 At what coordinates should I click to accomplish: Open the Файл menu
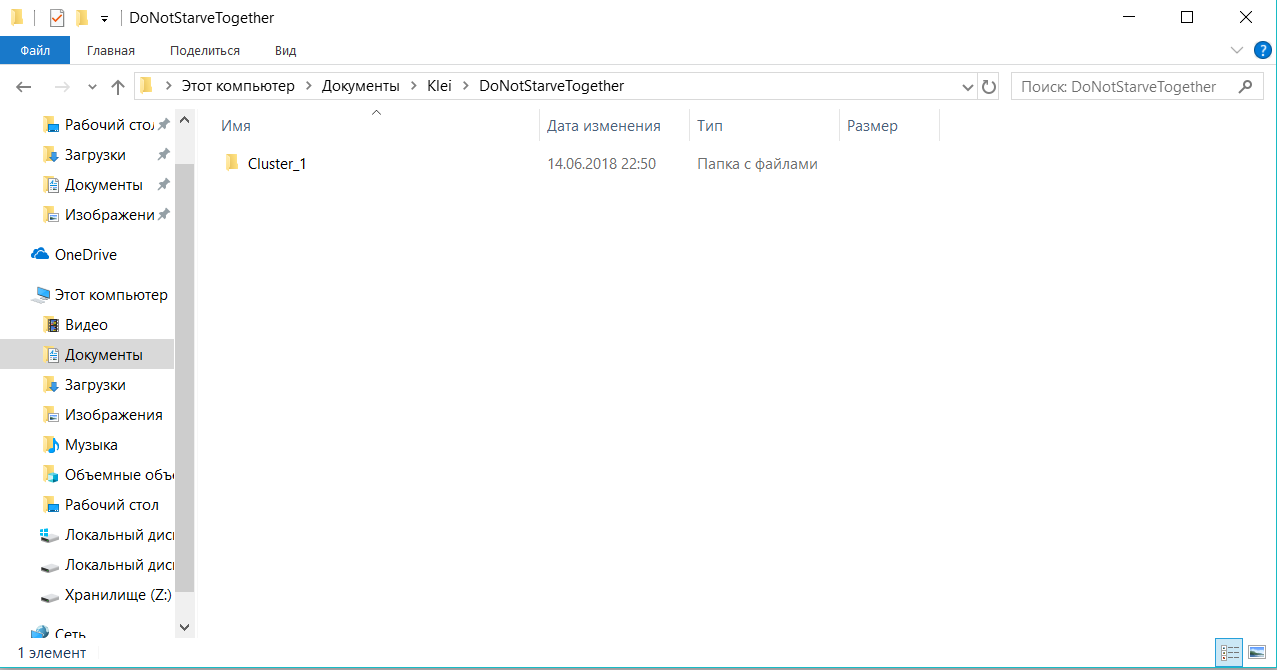(35, 50)
